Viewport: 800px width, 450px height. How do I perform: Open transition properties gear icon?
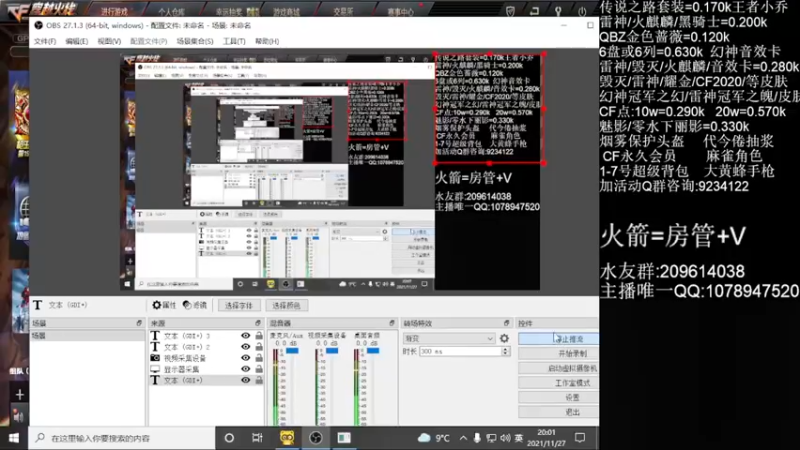pos(504,338)
